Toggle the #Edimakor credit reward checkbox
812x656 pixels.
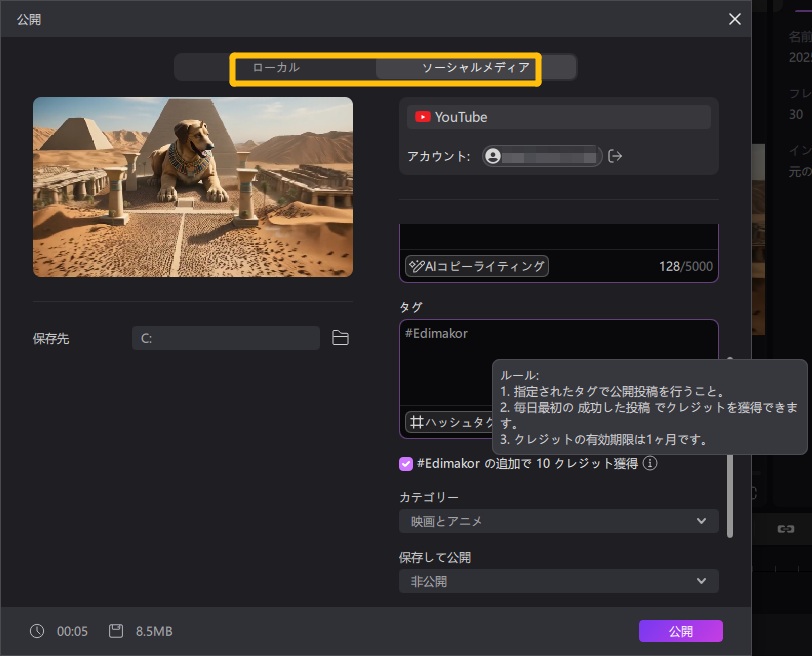[x=405, y=463]
